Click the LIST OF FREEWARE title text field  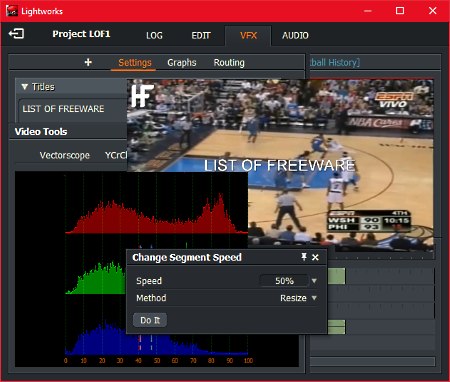coord(73,109)
